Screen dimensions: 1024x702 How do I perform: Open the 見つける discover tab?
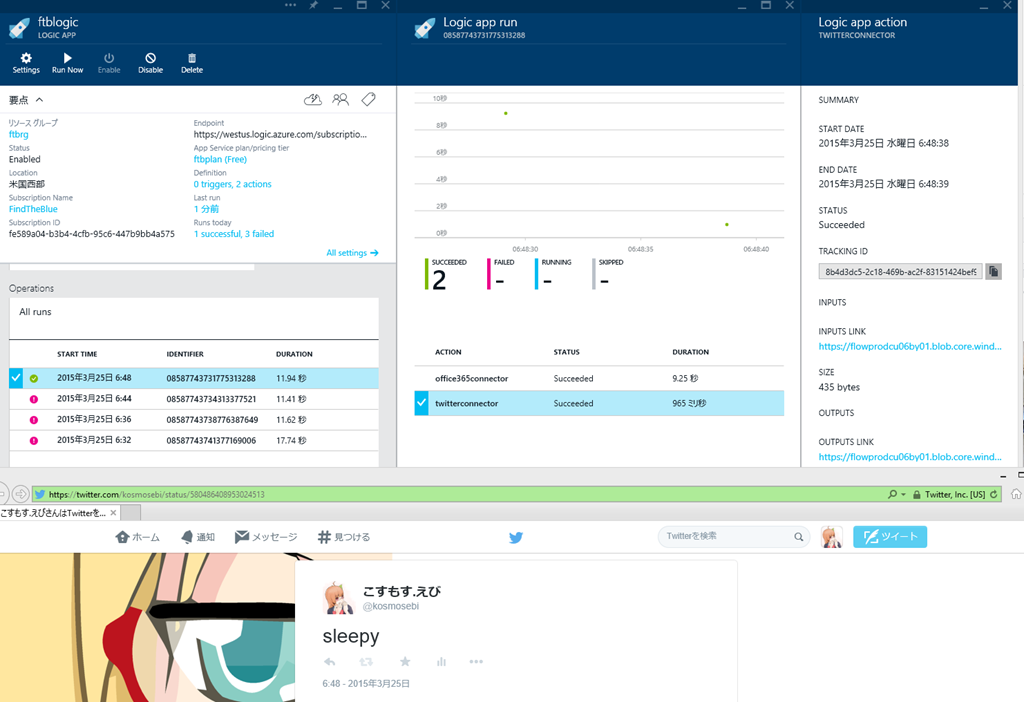(x=344, y=537)
